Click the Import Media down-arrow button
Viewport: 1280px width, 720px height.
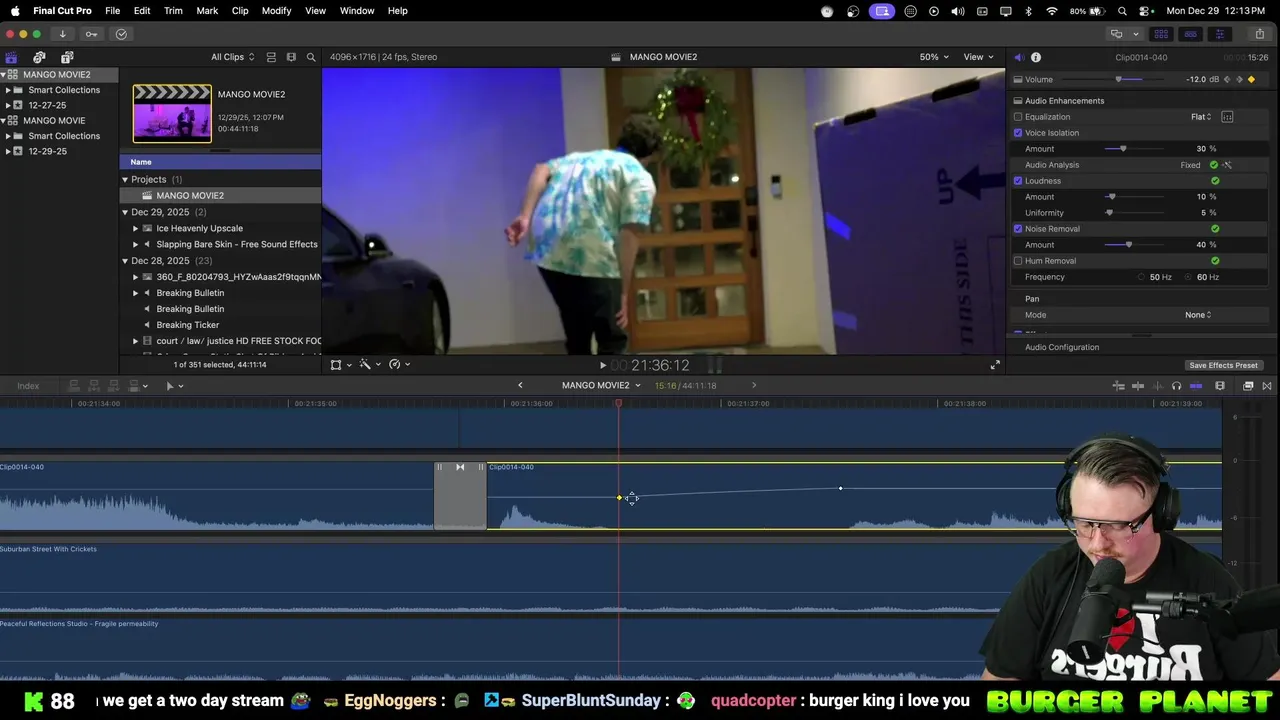click(62, 34)
